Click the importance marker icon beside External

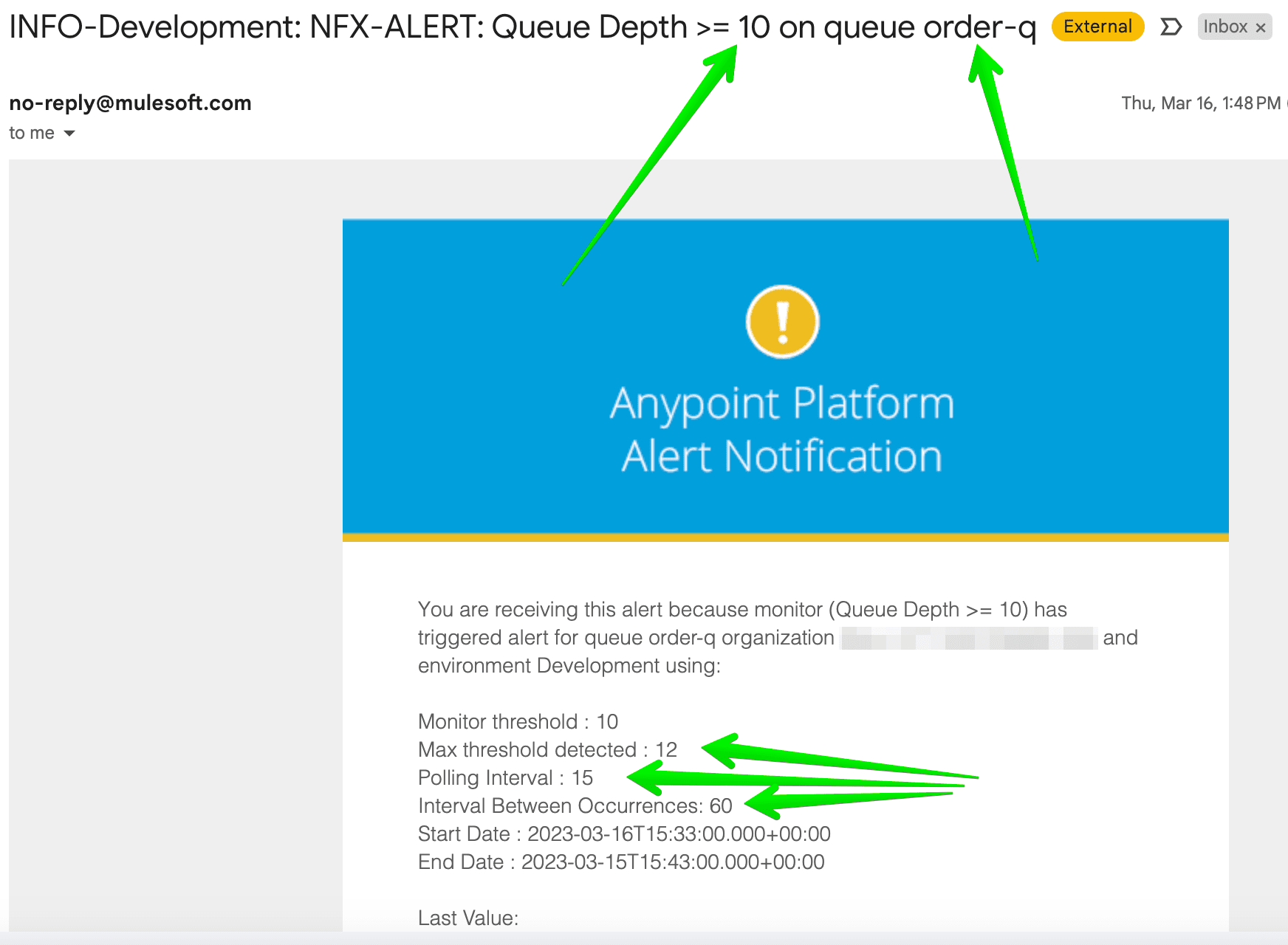tap(1171, 27)
